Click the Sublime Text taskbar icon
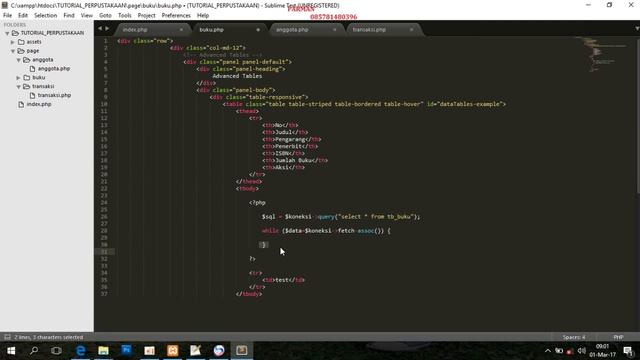The width and height of the screenshot is (640, 360). [242, 351]
